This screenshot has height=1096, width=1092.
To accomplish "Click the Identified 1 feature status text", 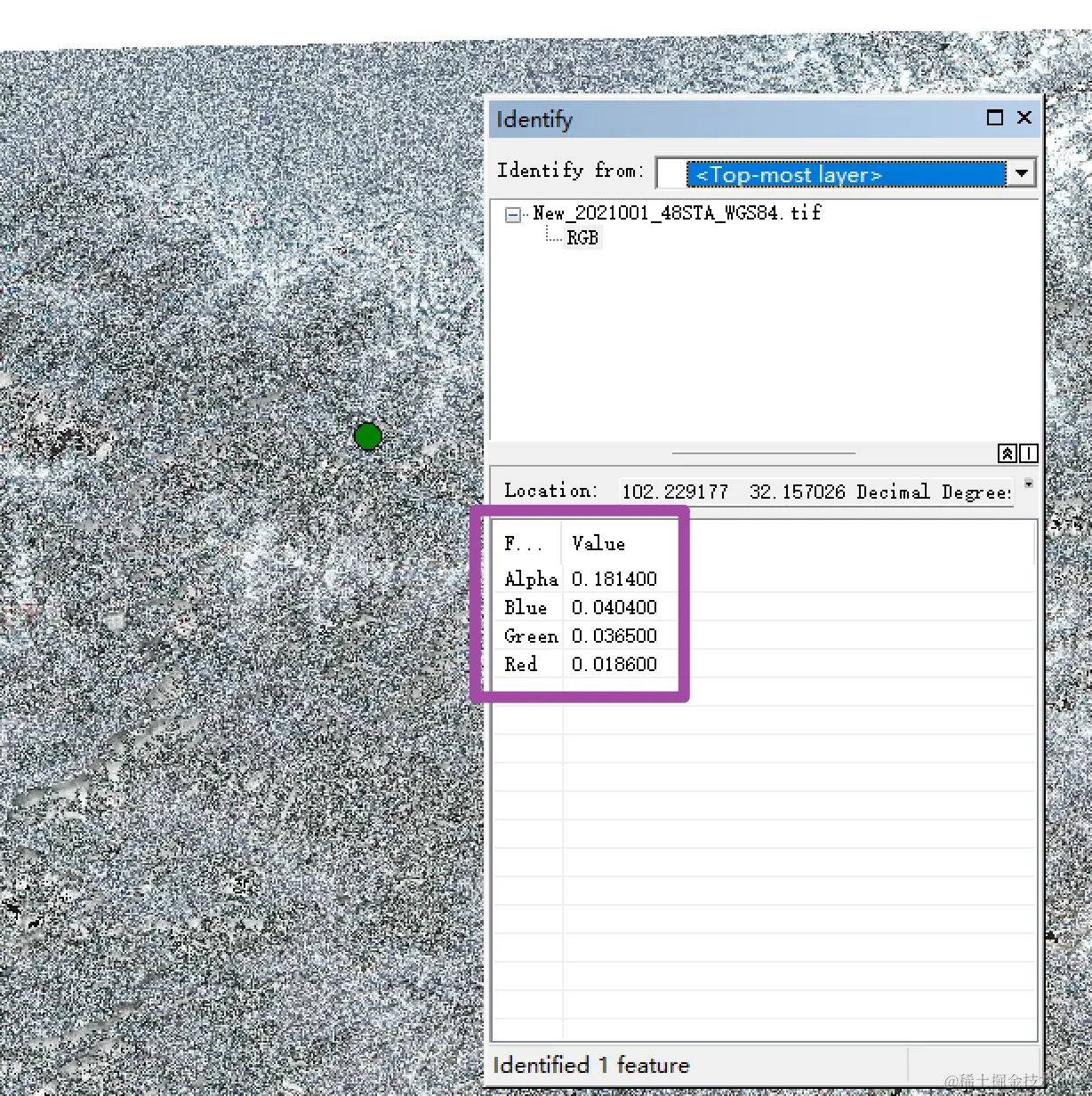I will pos(591,1065).
